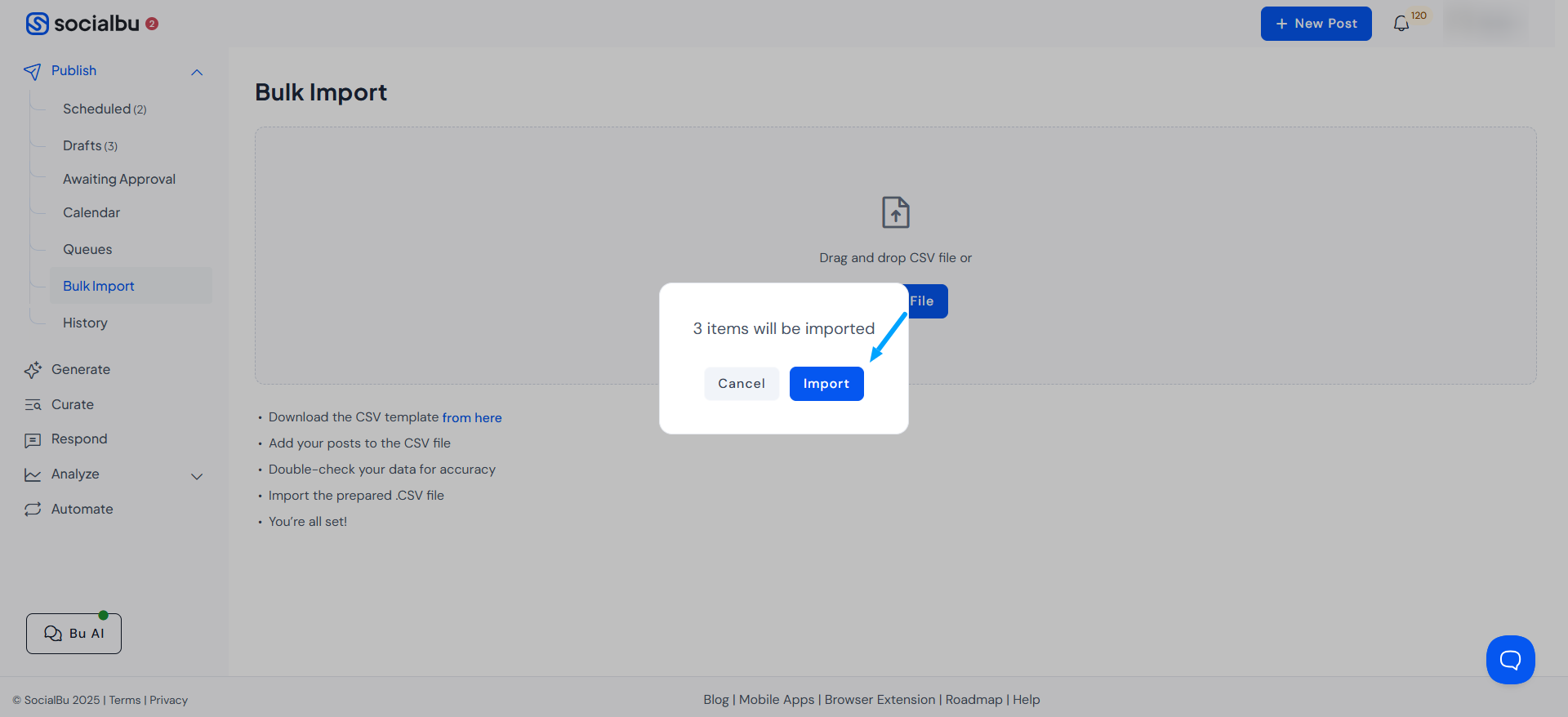Open the support chat bubble
Screen dimensions: 1568x717
pos(1510,660)
